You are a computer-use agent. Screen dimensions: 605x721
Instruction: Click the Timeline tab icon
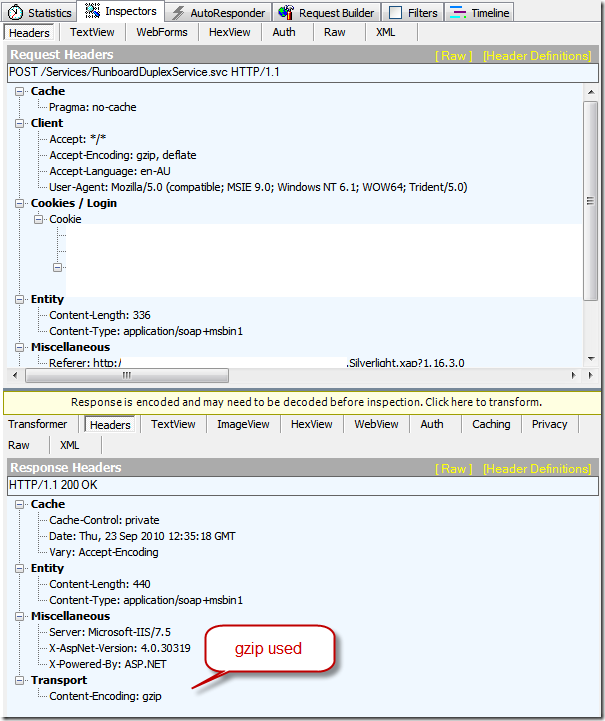[x=457, y=13]
